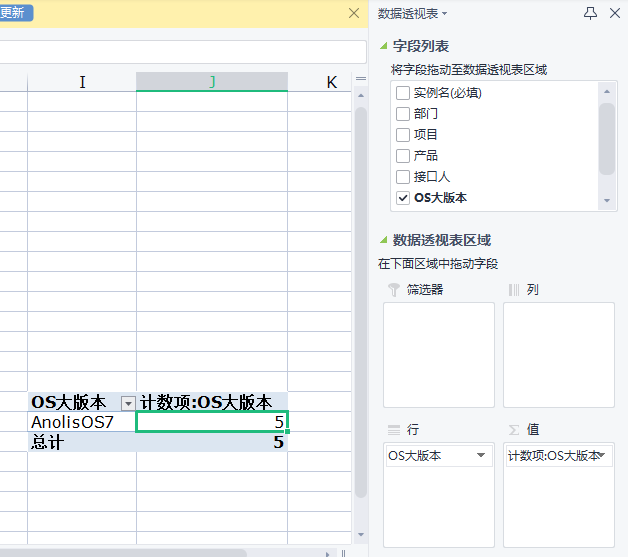
Task: Pin the pivot table task pane
Action: click(x=590, y=13)
